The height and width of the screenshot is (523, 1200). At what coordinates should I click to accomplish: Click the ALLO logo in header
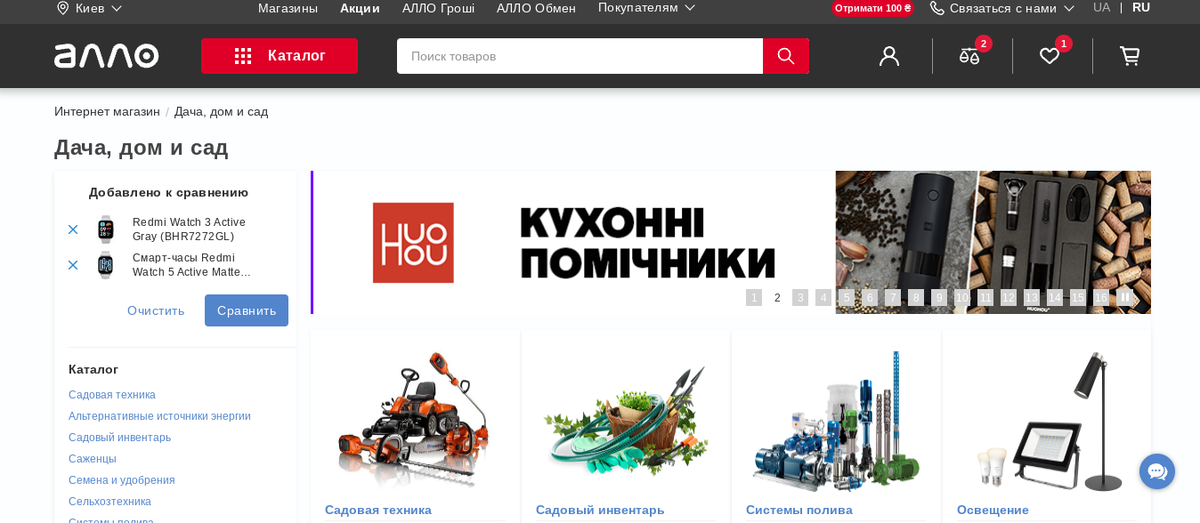[106, 56]
